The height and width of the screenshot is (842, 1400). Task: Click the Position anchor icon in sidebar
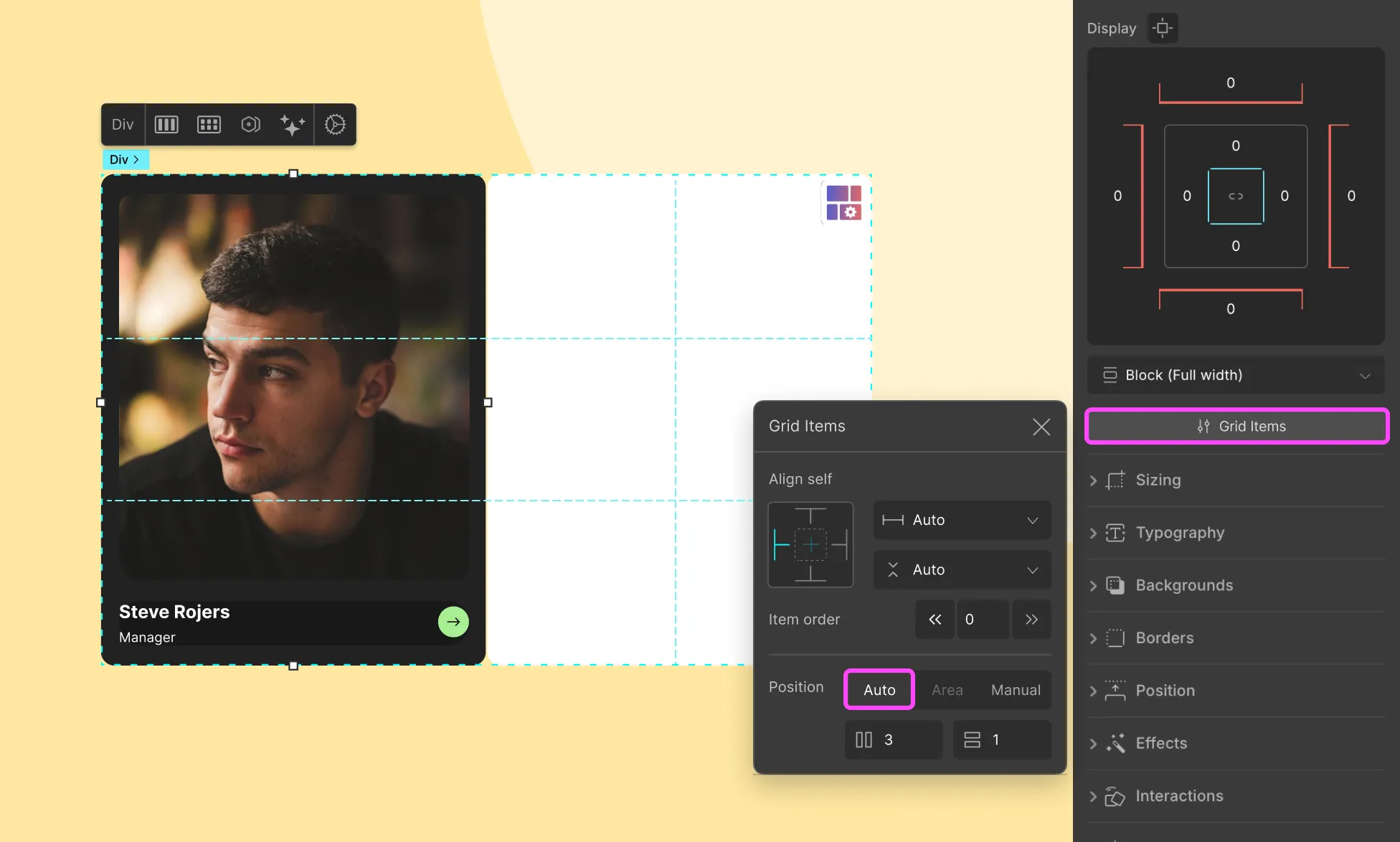click(x=1115, y=691)
